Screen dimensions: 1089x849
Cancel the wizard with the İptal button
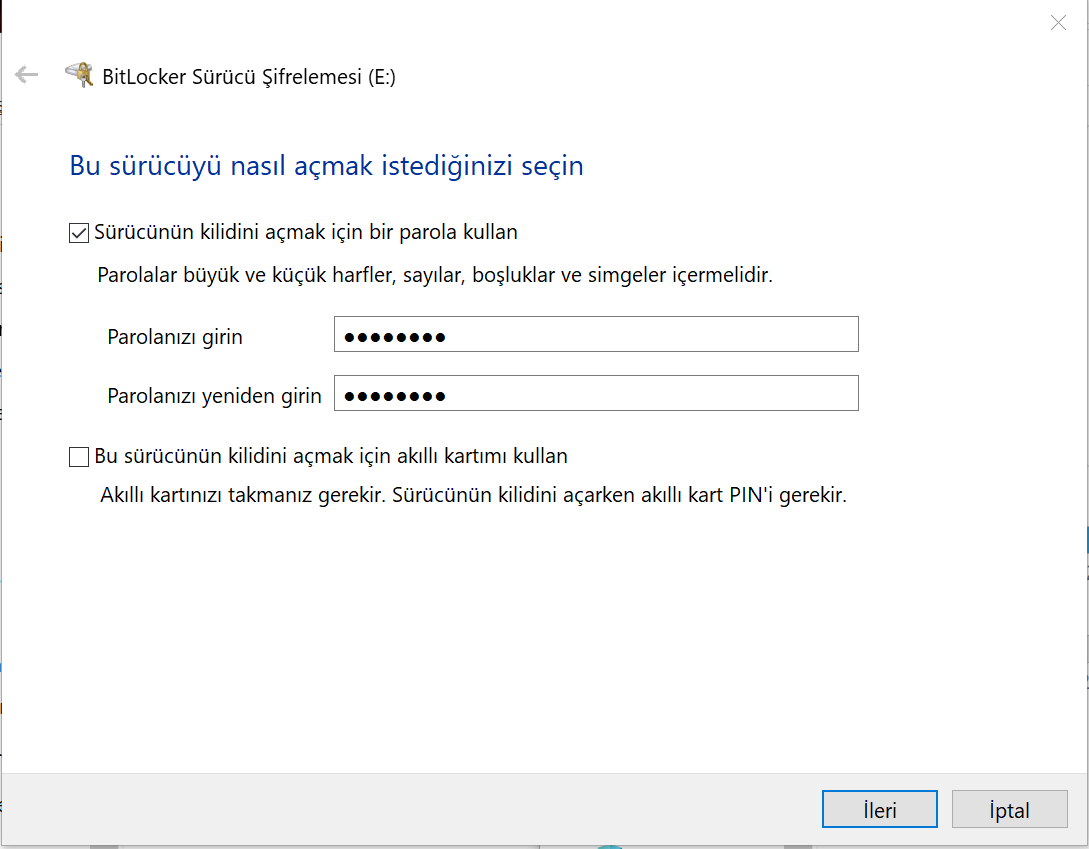pos(1009,810)
